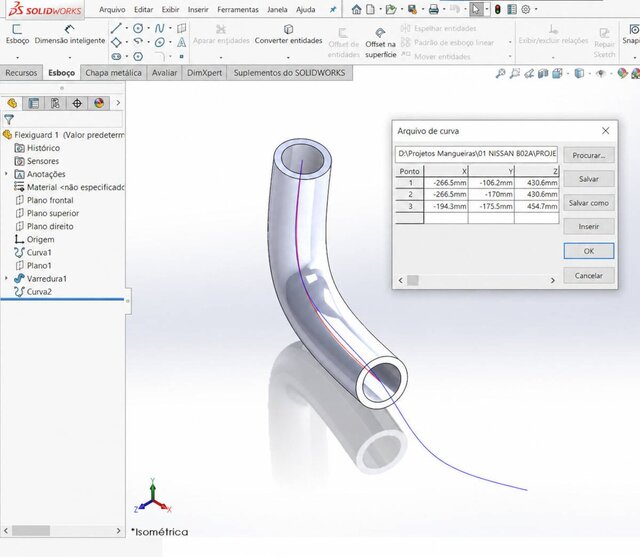640x557 pixels.
Task: Click the rollback bar below Curva2
Action: (x=62, y=300)
